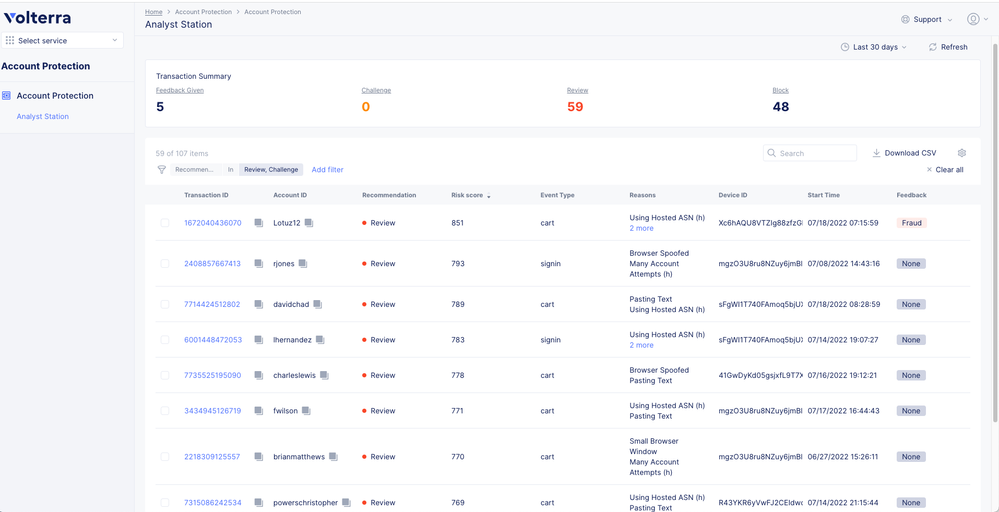Screen dimensions: 999x512
Task: Click the Refresh icon button
Action: pyautogui.click(x=933, y=47)
